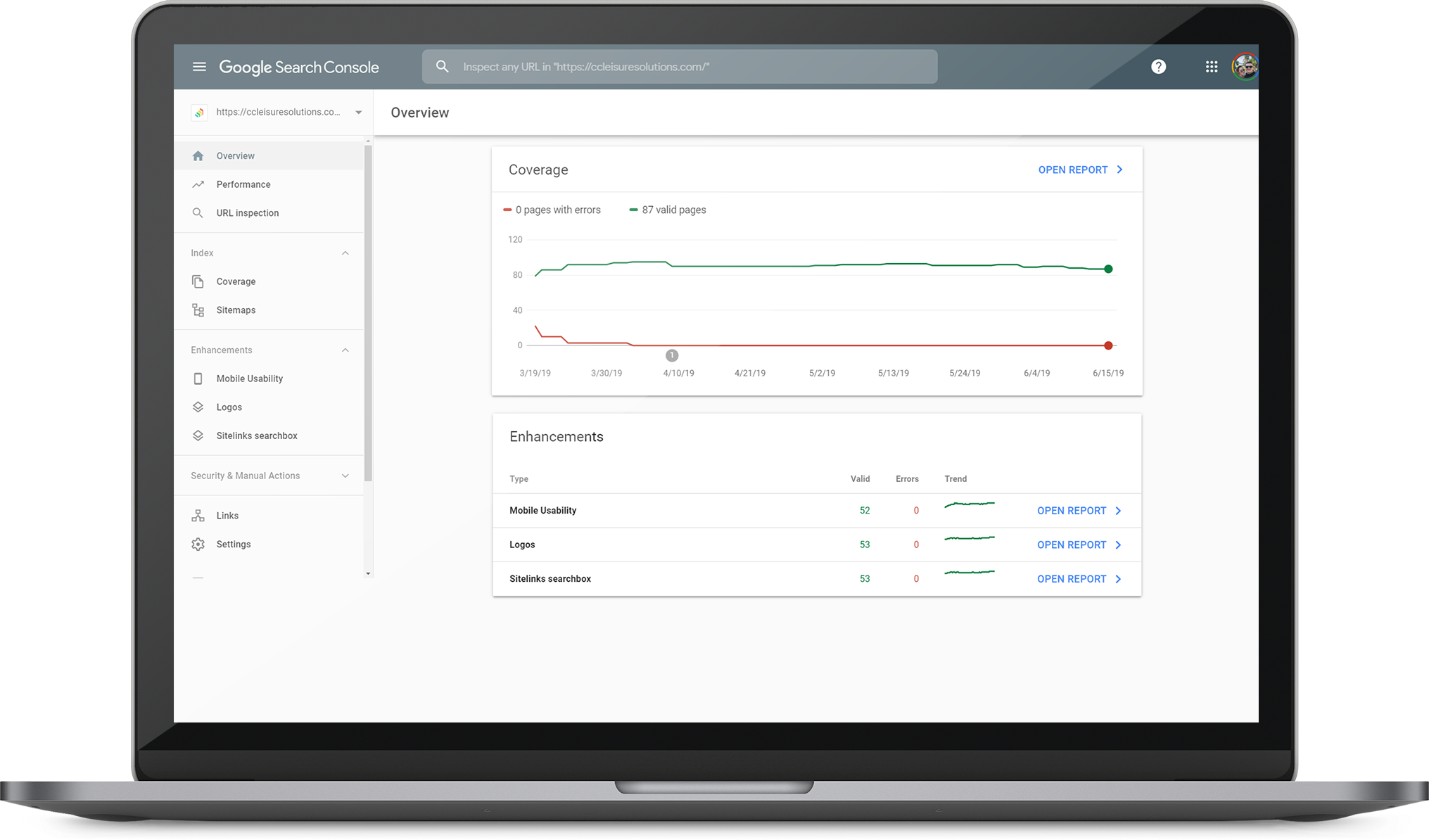Click the search magnifier icon in URL bar
Viewport: 1429px width, 840px height.
point(442,67)
